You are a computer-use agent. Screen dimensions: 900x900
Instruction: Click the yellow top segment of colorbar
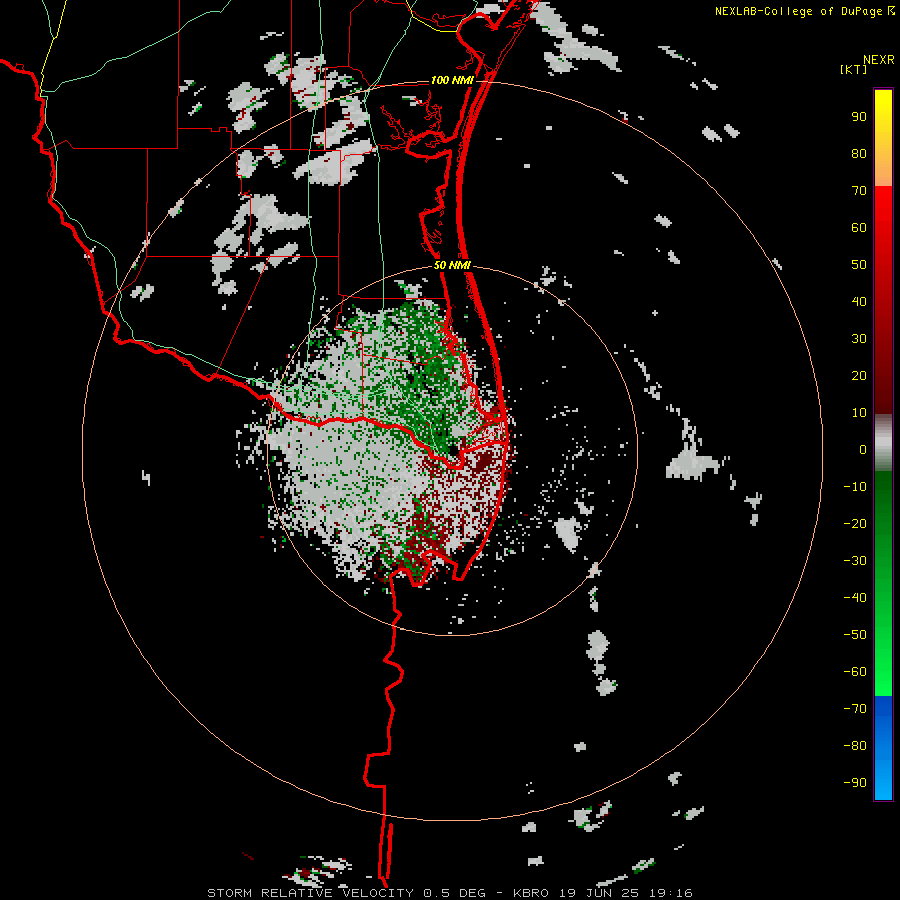pyautogui.click(x=883, y=138)
